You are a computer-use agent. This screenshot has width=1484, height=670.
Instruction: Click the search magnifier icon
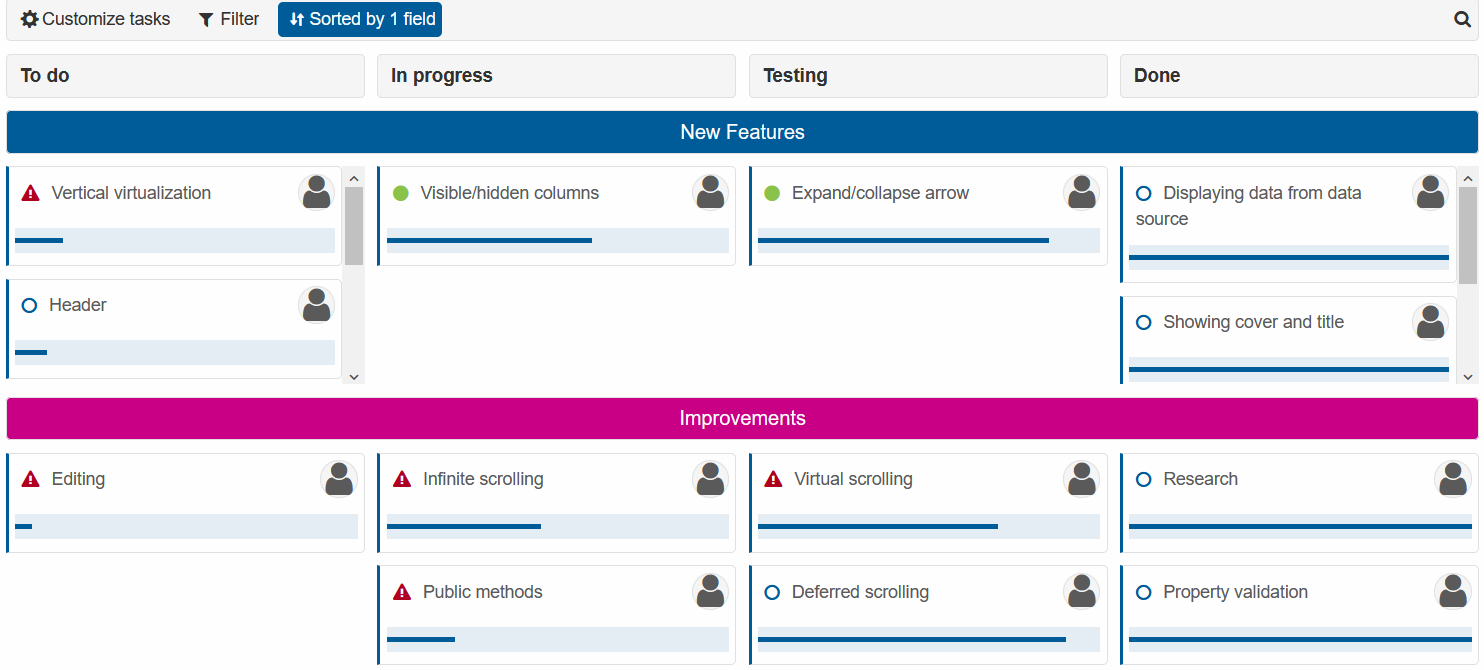coord(1462,20)
